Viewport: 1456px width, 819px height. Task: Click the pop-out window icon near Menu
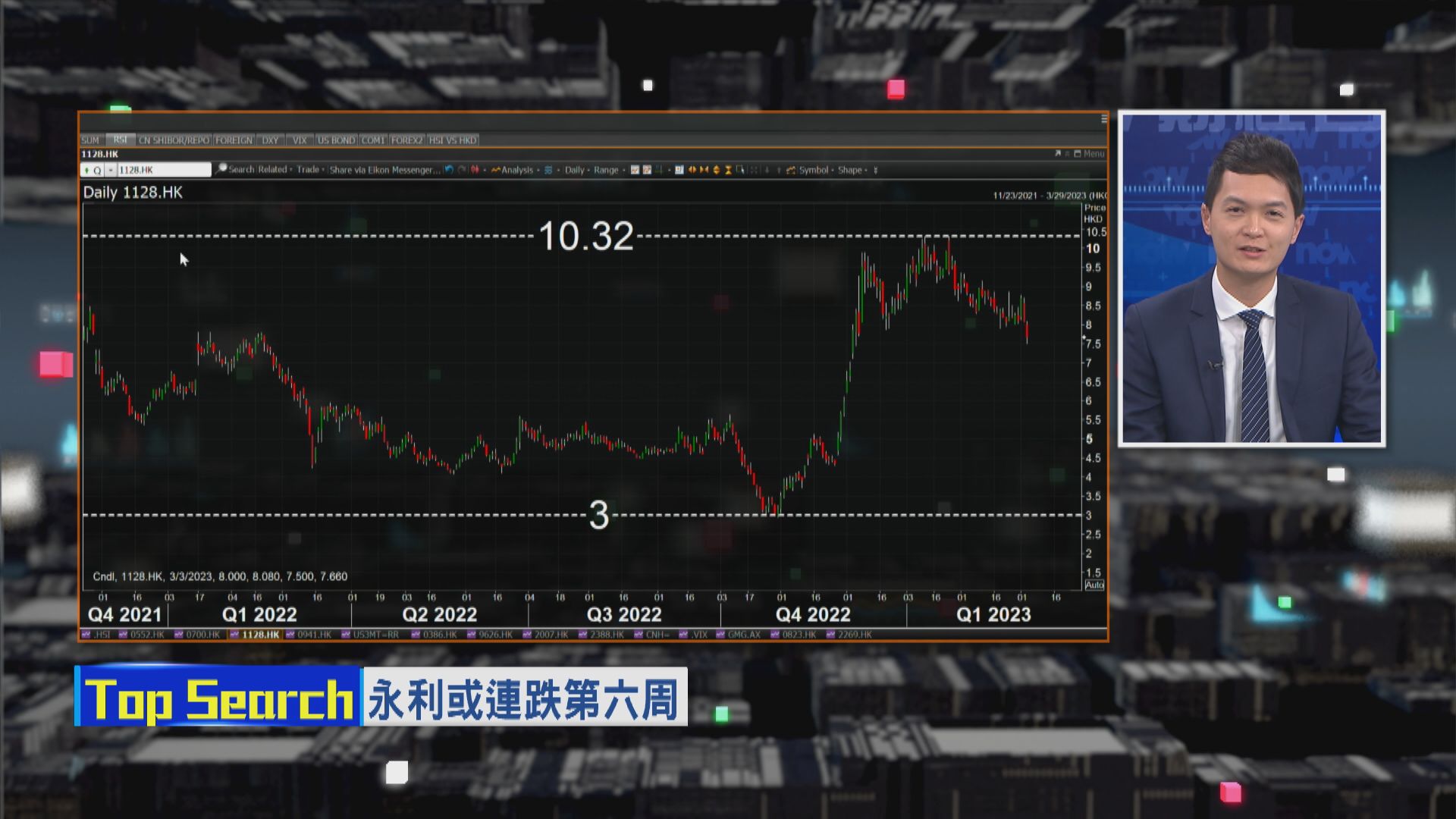pyautogui.click(x=1059, y=152)
